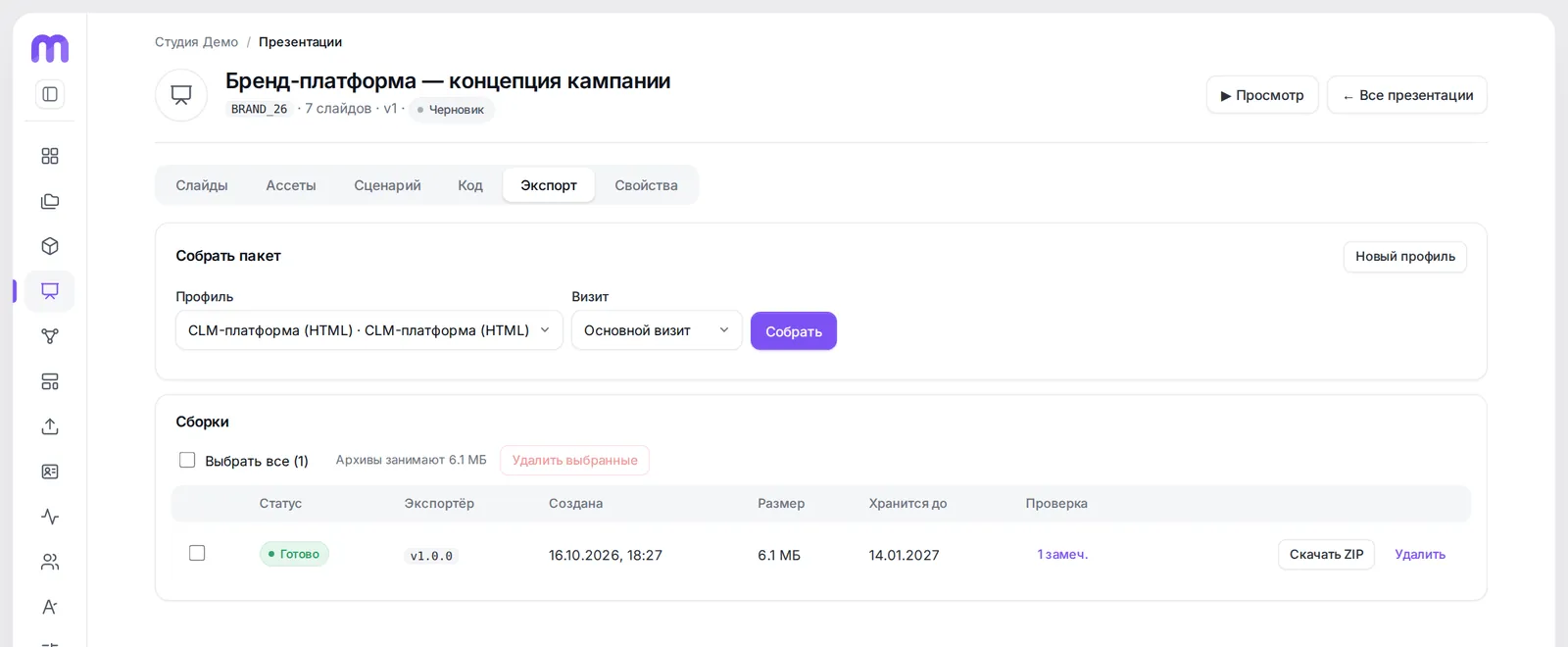This screenshot has width=1568, height=647.
Task: Click the Размер column header
Action: 781,504
